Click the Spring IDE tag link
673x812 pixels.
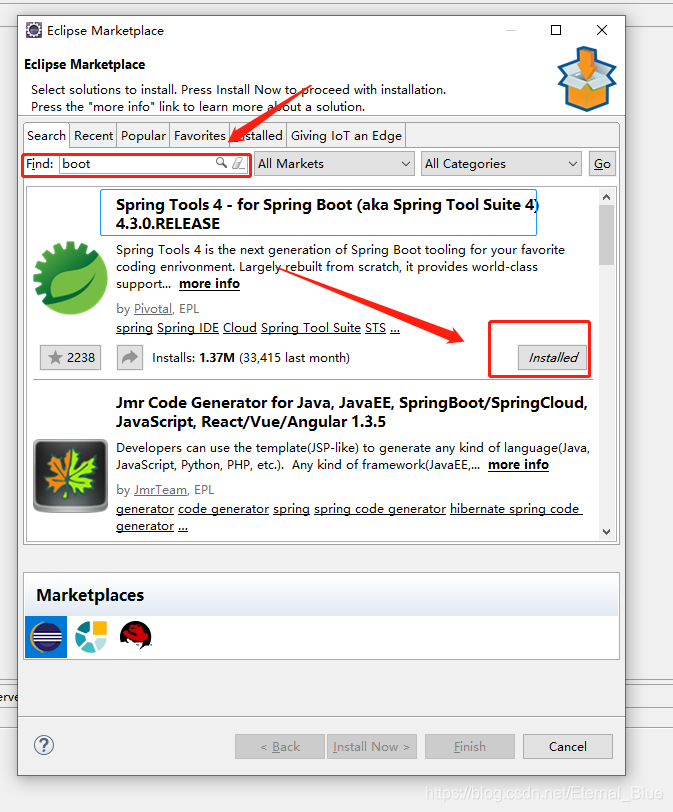[188, 328]
